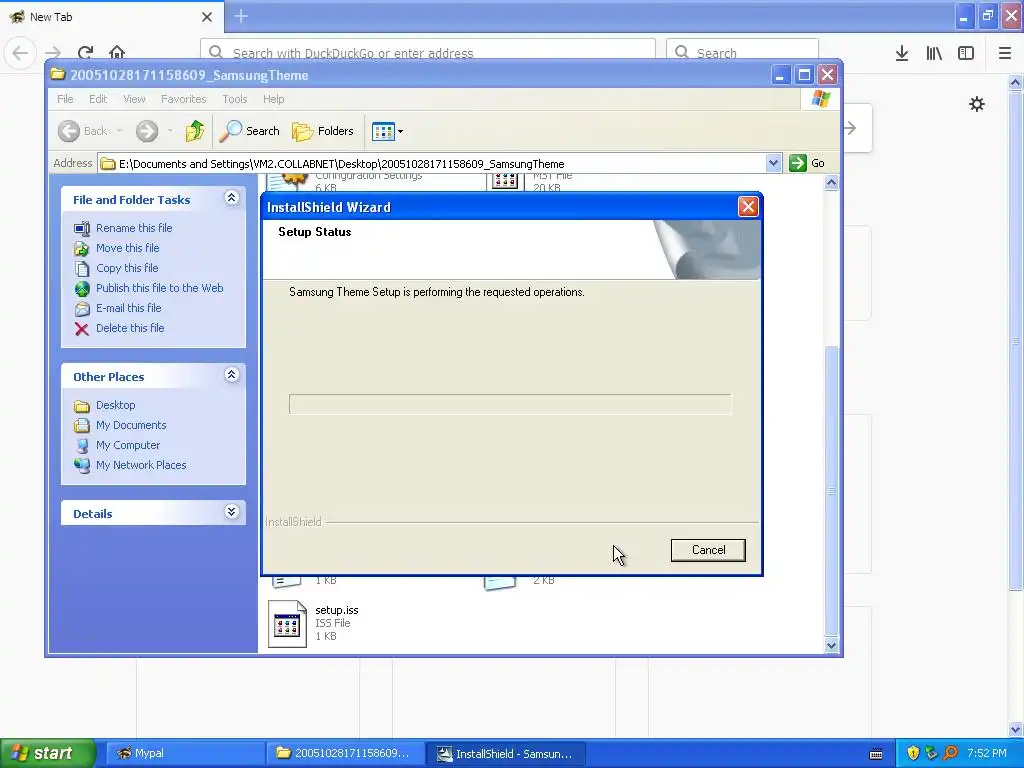Open Edit menu in Explorer window
The height and width of the screenshot is (768, 1024).
(98, 99)
